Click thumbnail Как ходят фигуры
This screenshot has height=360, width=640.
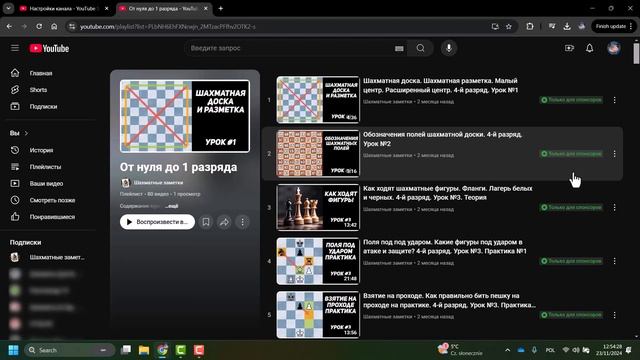[318, 207]
